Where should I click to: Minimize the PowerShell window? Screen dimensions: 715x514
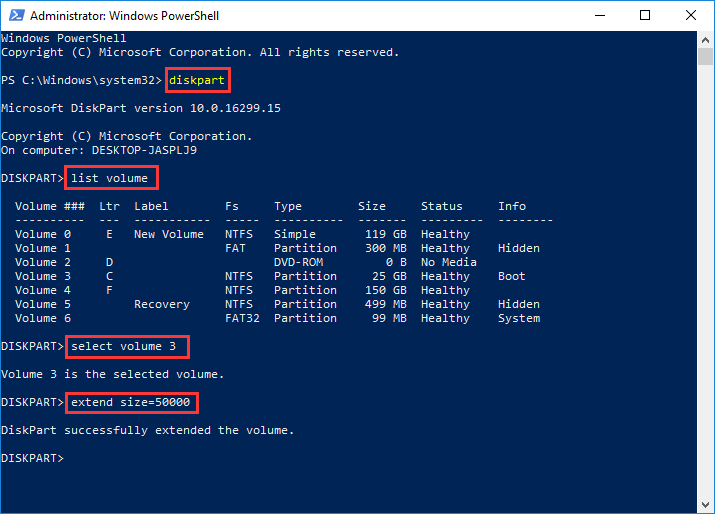click(599, 15)
